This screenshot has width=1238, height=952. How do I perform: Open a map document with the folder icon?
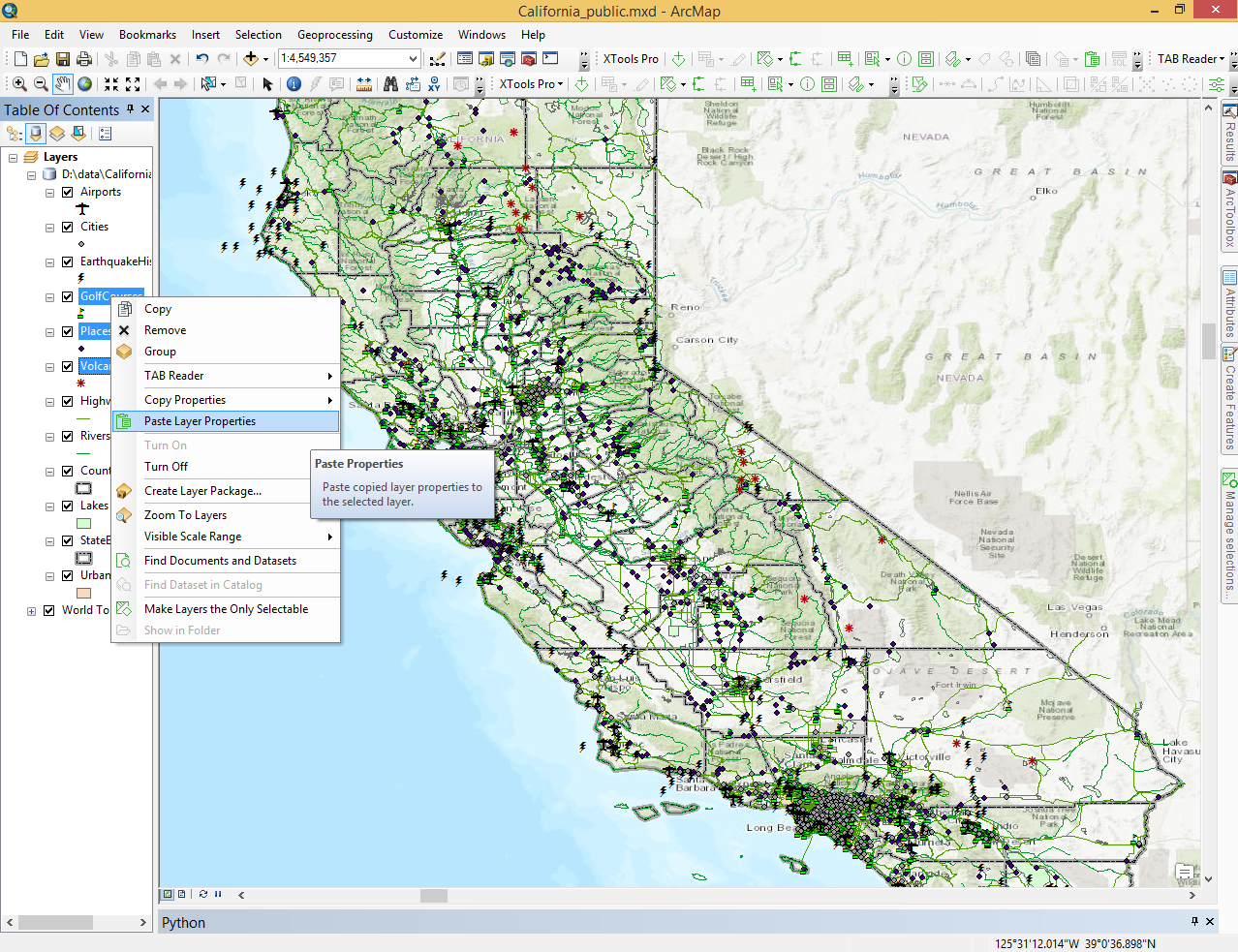[41, 59]
